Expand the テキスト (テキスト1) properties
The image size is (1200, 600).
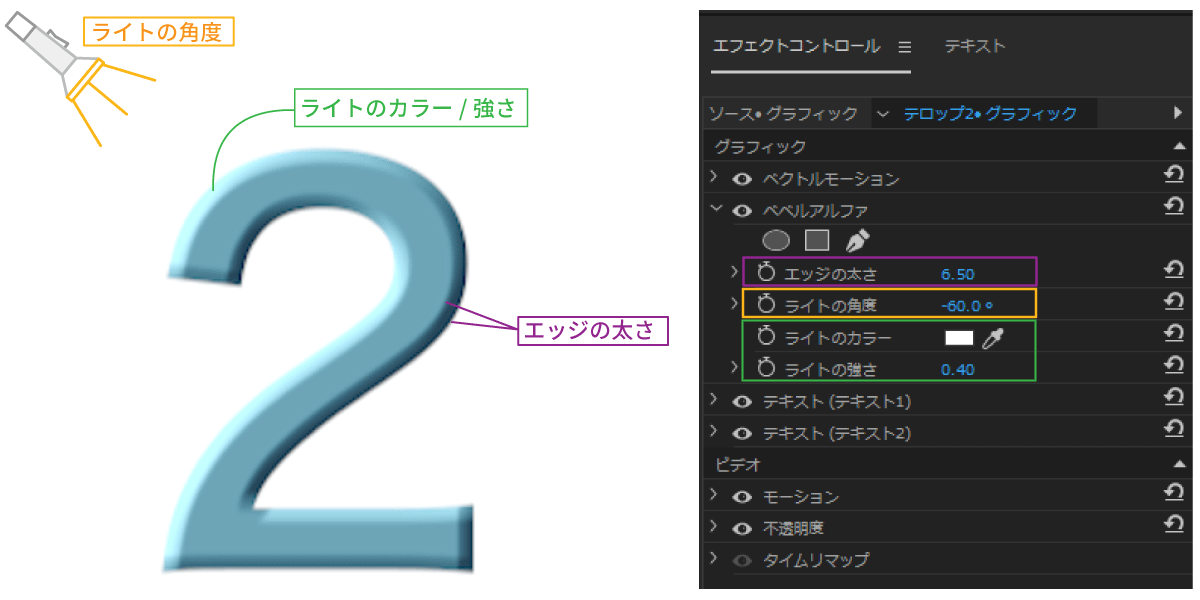click(714, 399)
